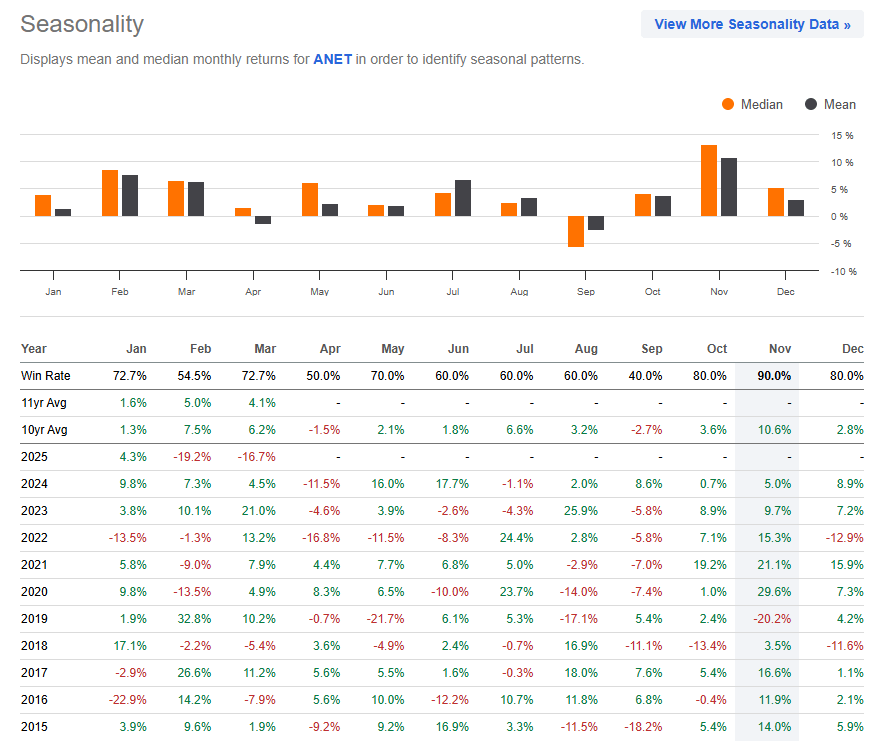Click September's negative median bar
This screenshot has height=756, width=876.
coord(577,232)
